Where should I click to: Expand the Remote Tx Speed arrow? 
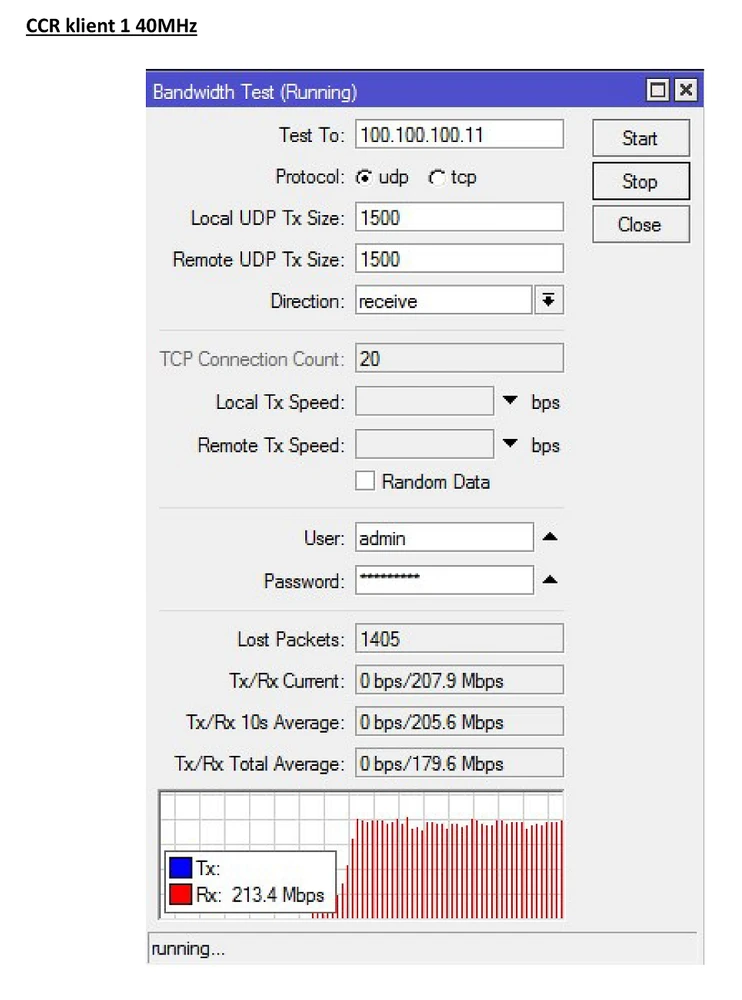pos(511,444)
